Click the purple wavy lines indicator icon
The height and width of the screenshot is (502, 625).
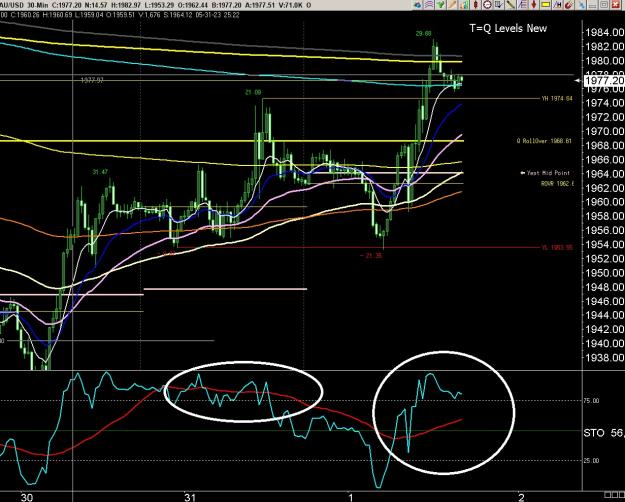[x=429, y=5]
